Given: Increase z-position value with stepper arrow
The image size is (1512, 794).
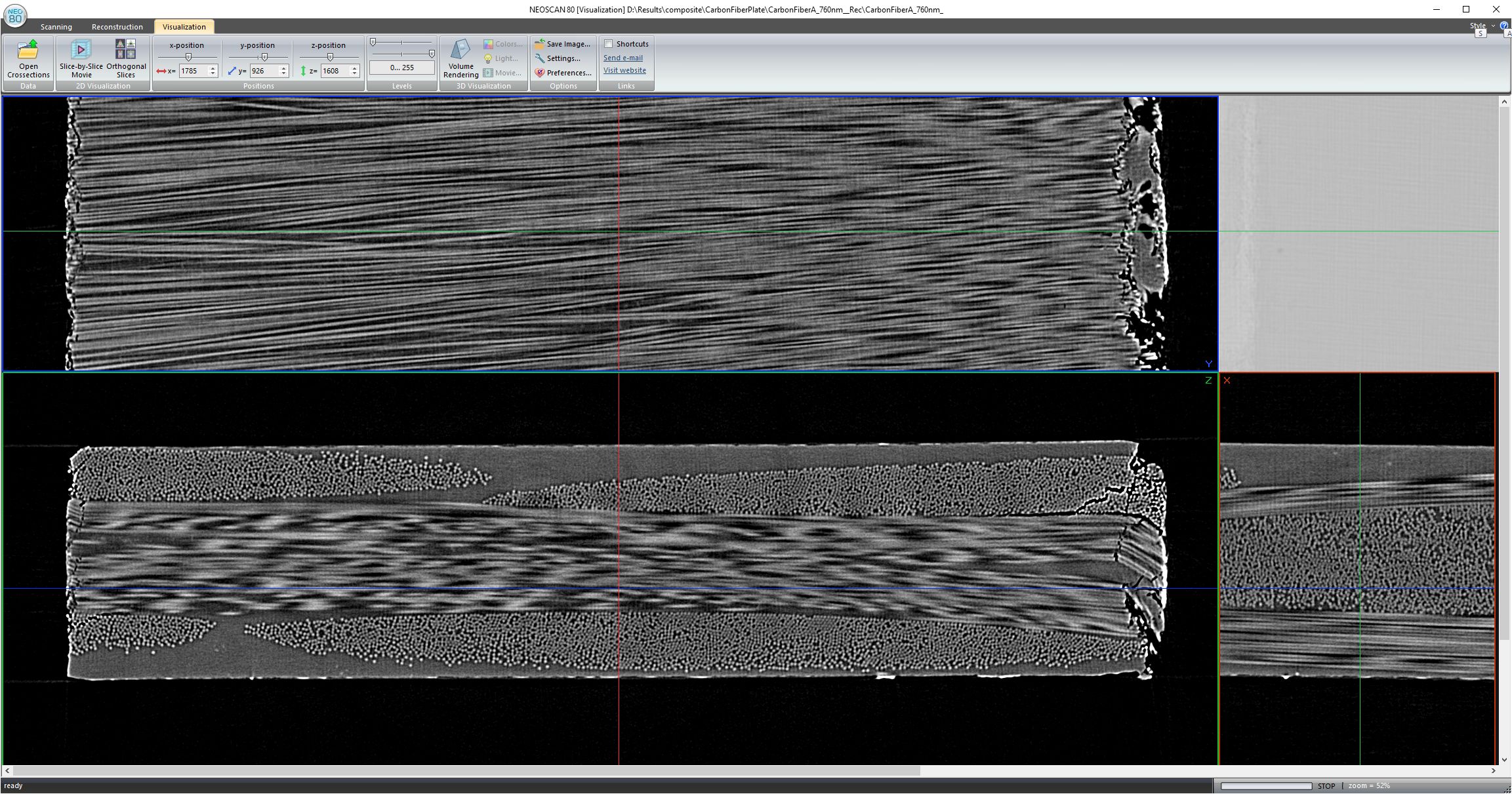Looking at the screenshot, I should (x=354, y=68).
